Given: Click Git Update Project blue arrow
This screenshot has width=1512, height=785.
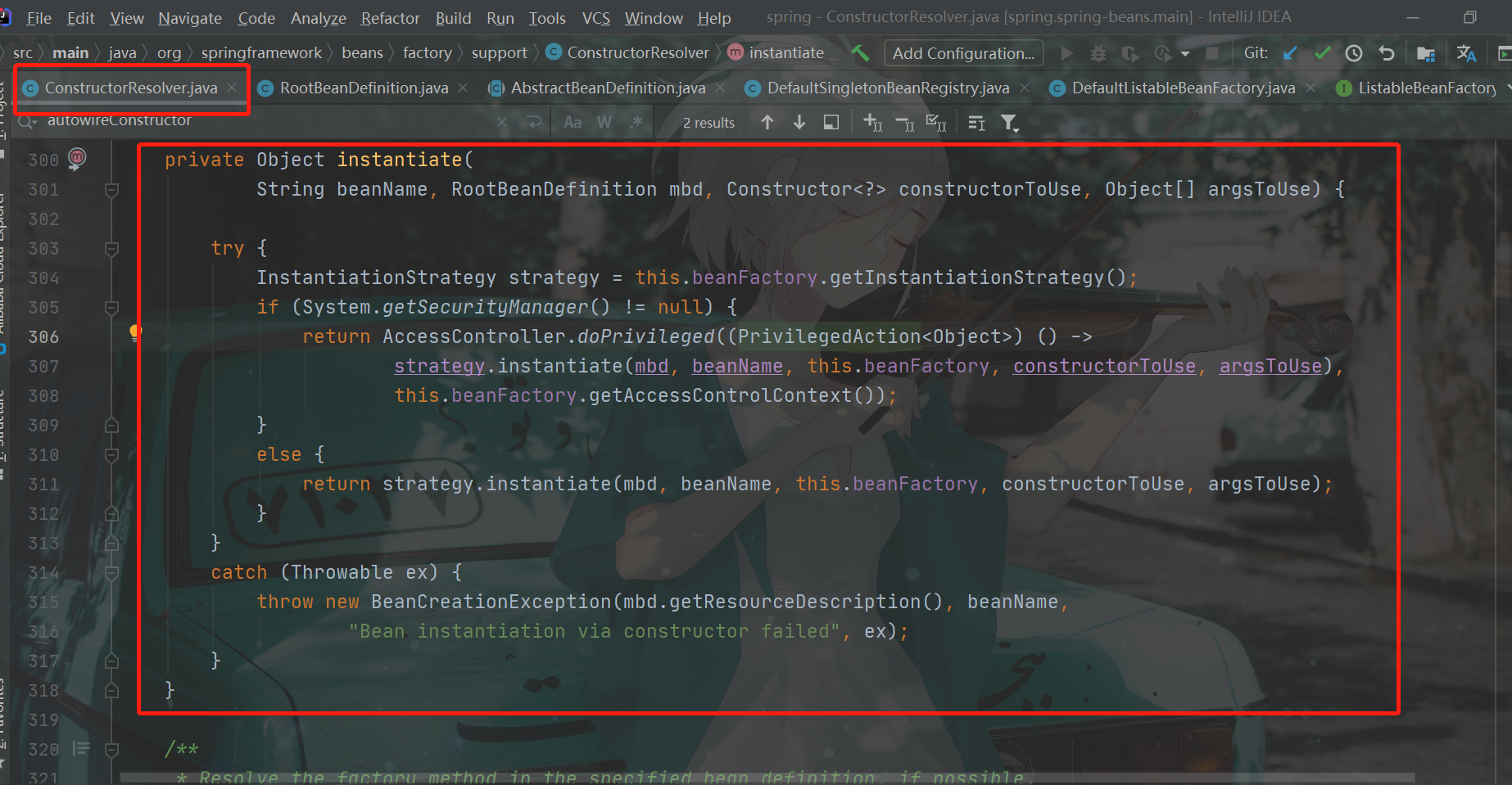Looking at the screenshot, I should coord(1290,53).
